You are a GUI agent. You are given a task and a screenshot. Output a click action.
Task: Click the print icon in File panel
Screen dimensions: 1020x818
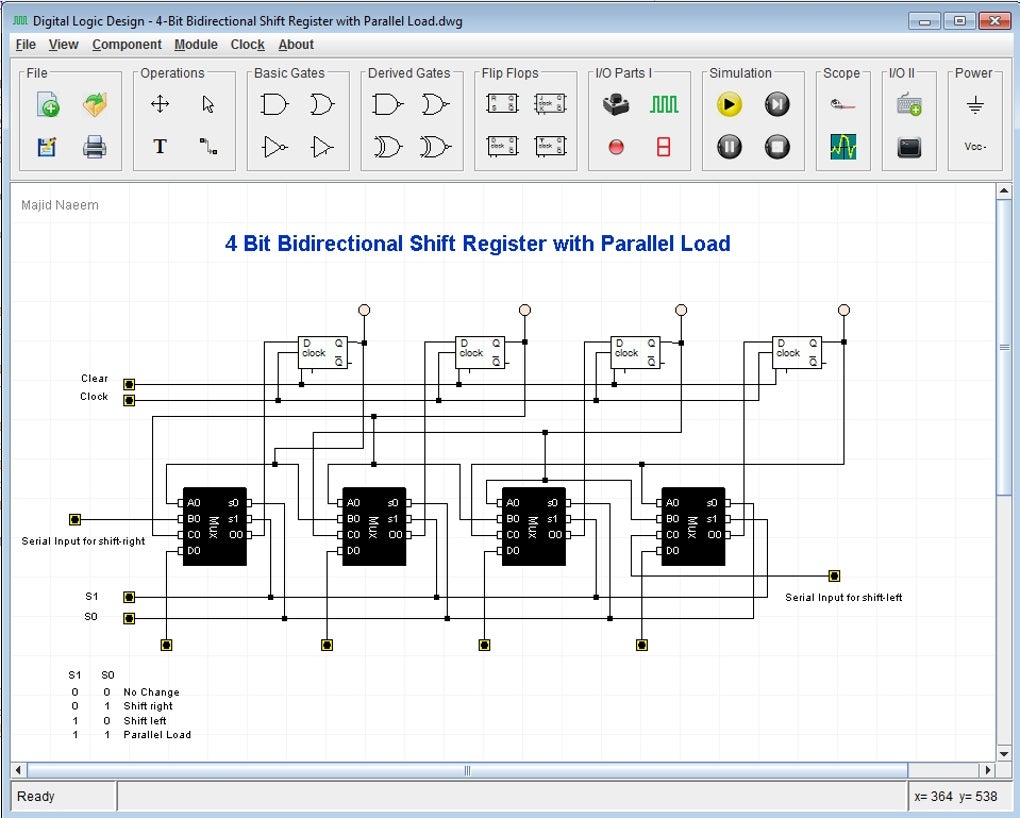point(94,146)
